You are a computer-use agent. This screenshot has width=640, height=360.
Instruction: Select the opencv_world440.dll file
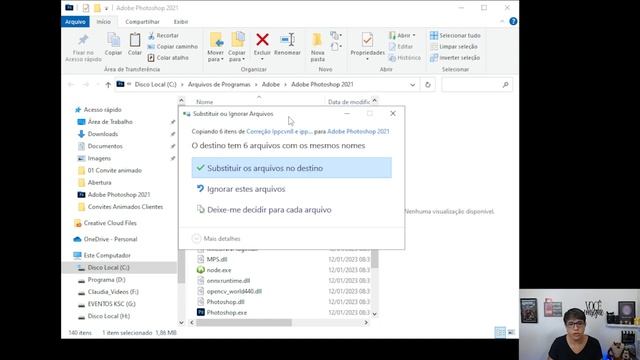click(234, 291)
